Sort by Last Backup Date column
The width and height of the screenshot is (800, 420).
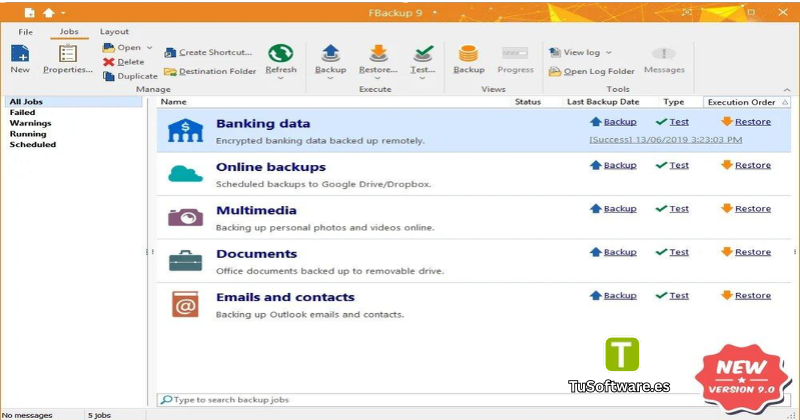[603, 102]
